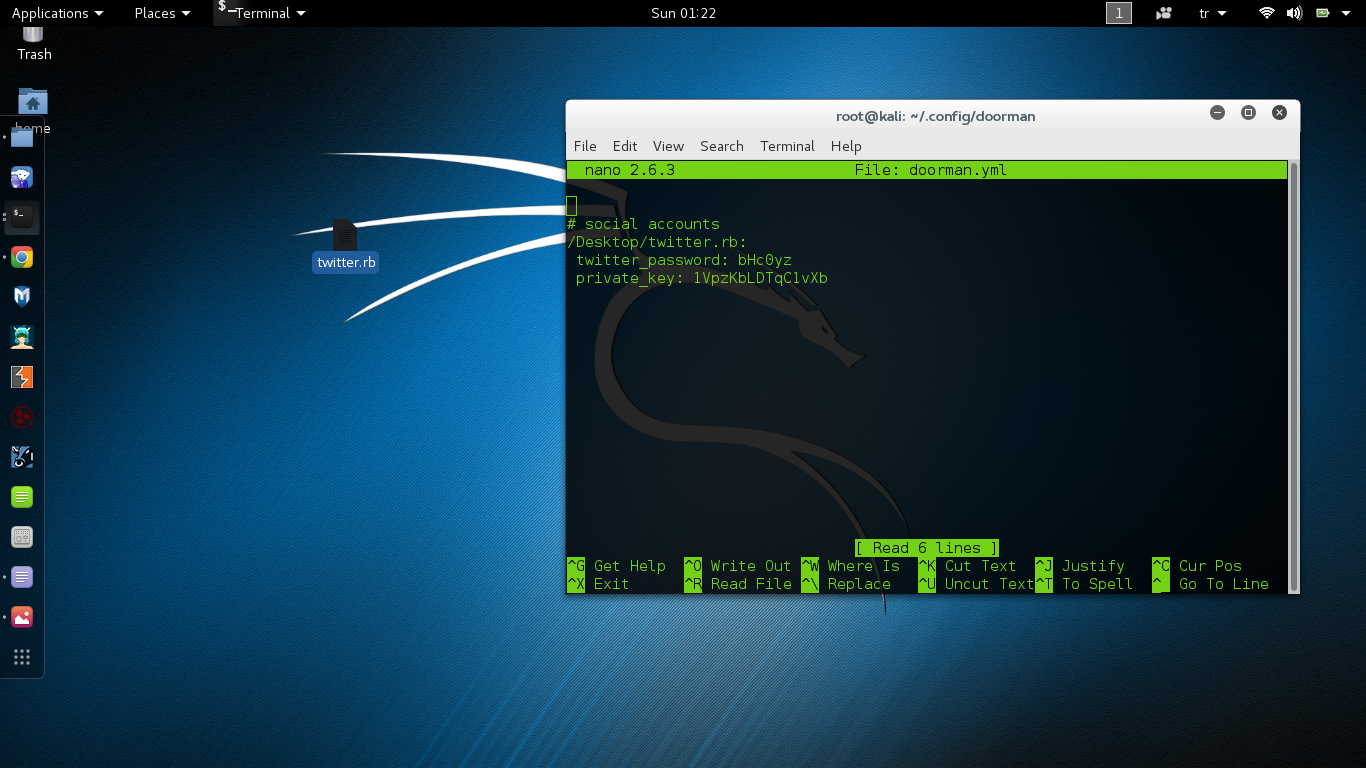The height and width of the screenshot is (768, 1366).
Task: Open the Trash desktop icon
Action: (x=34, y=42)
